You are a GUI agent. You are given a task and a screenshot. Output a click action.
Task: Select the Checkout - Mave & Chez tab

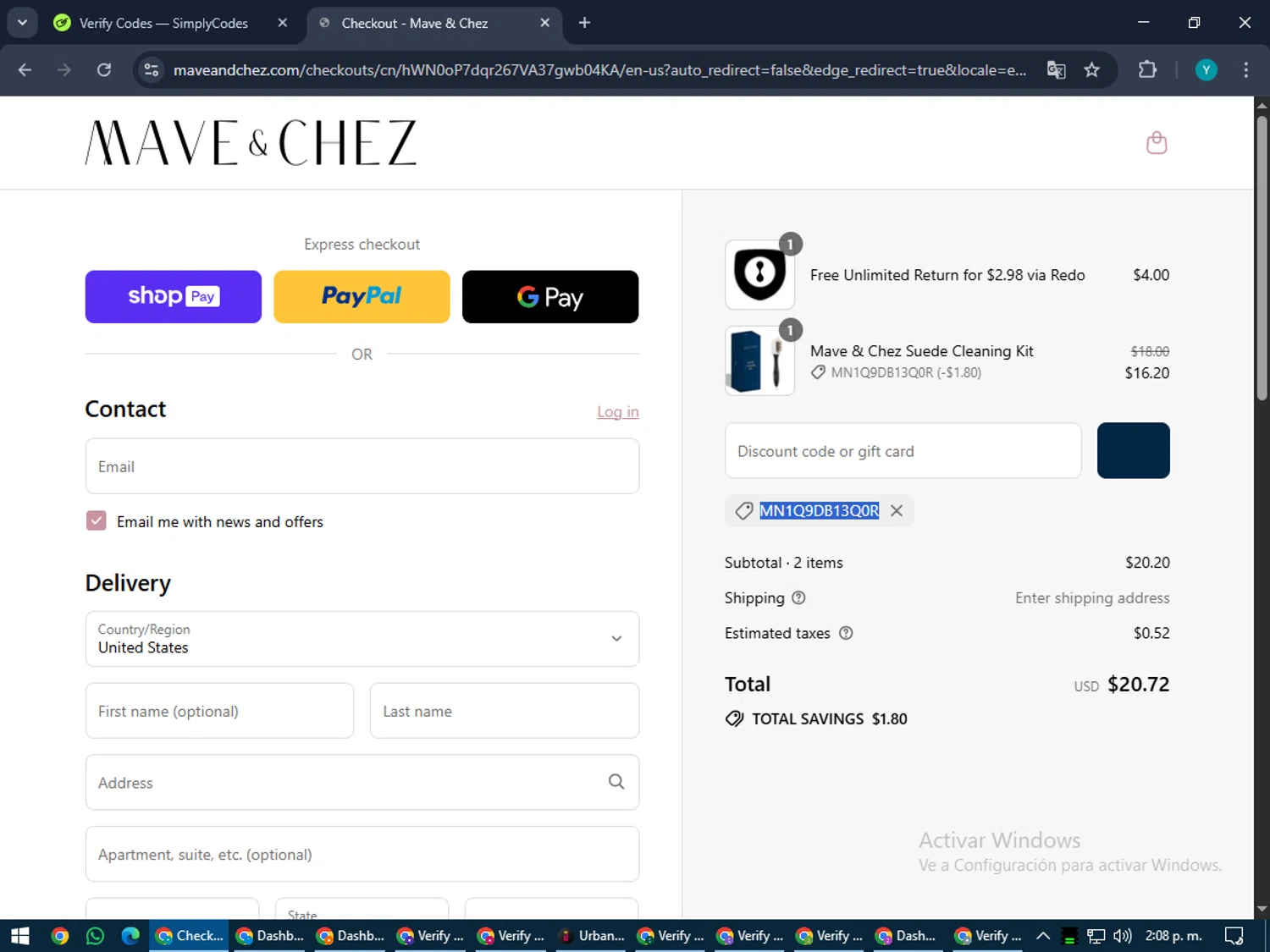click(x=415, y=23)
